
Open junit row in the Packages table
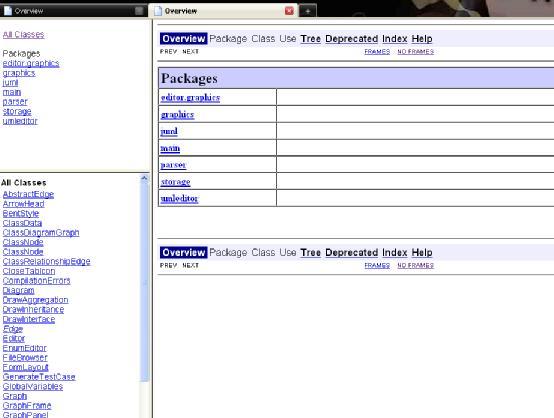click(169, 131)
